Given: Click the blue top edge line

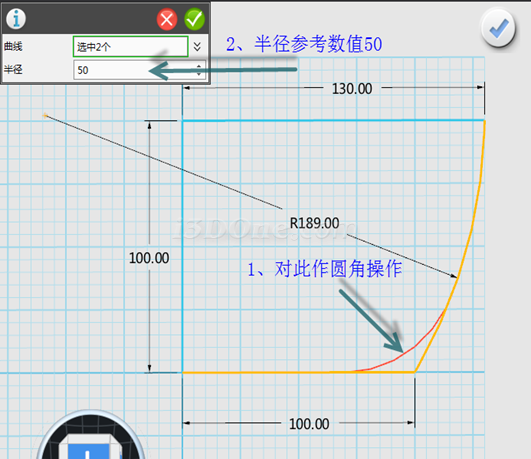Looking at the screenshot, I should [x=334, y=120].
